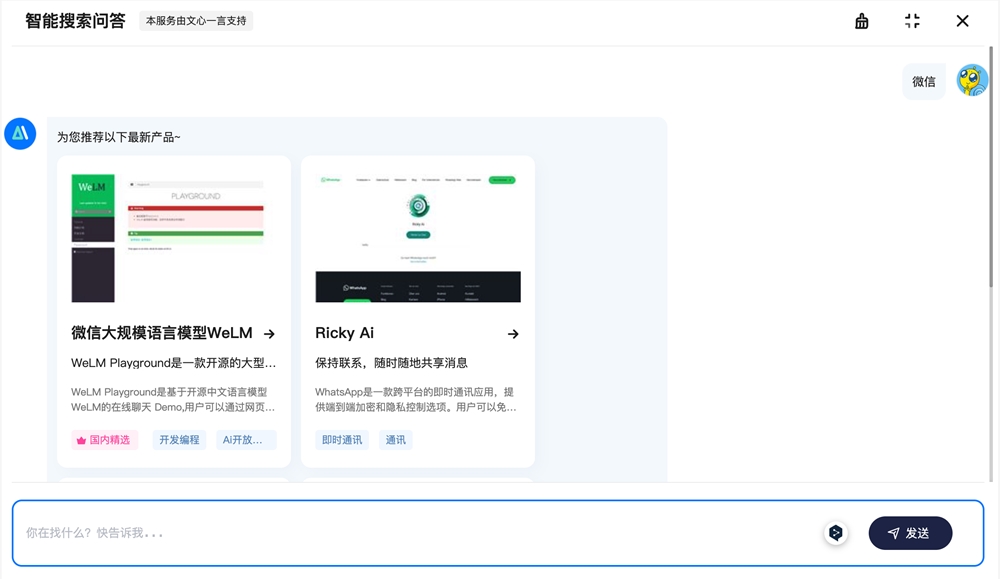Select the AI开放 tag on WeLM card
Screen dimensions: 1000x579
coord(246,439)
